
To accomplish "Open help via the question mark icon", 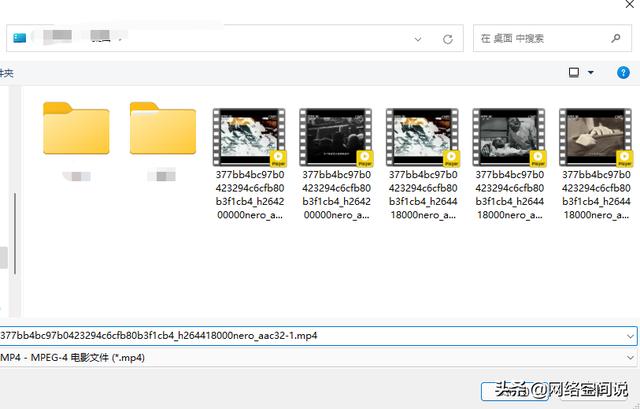I will click(x=622, y=73).
